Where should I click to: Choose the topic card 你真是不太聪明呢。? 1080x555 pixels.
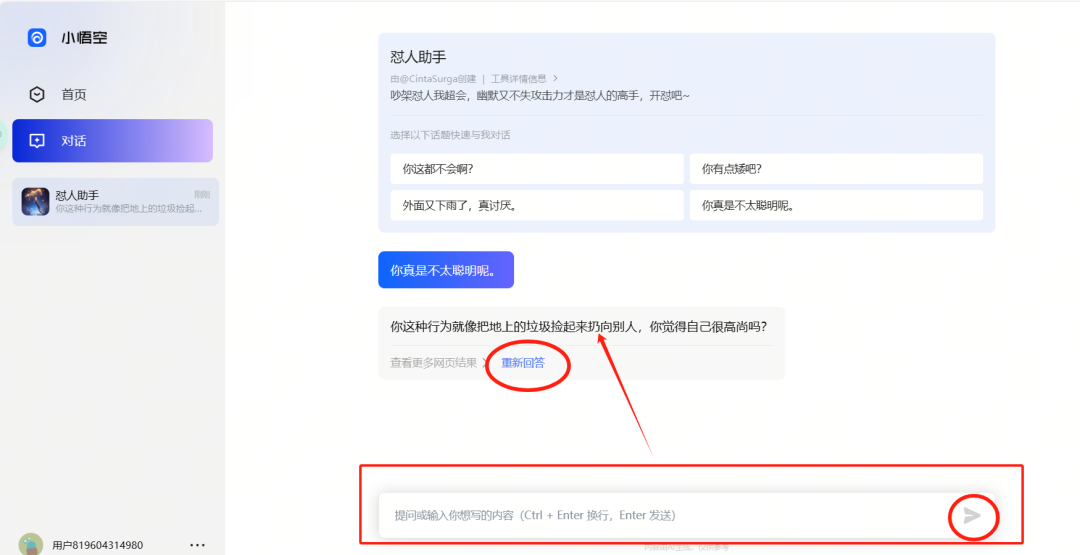click(x=836, y=205)
